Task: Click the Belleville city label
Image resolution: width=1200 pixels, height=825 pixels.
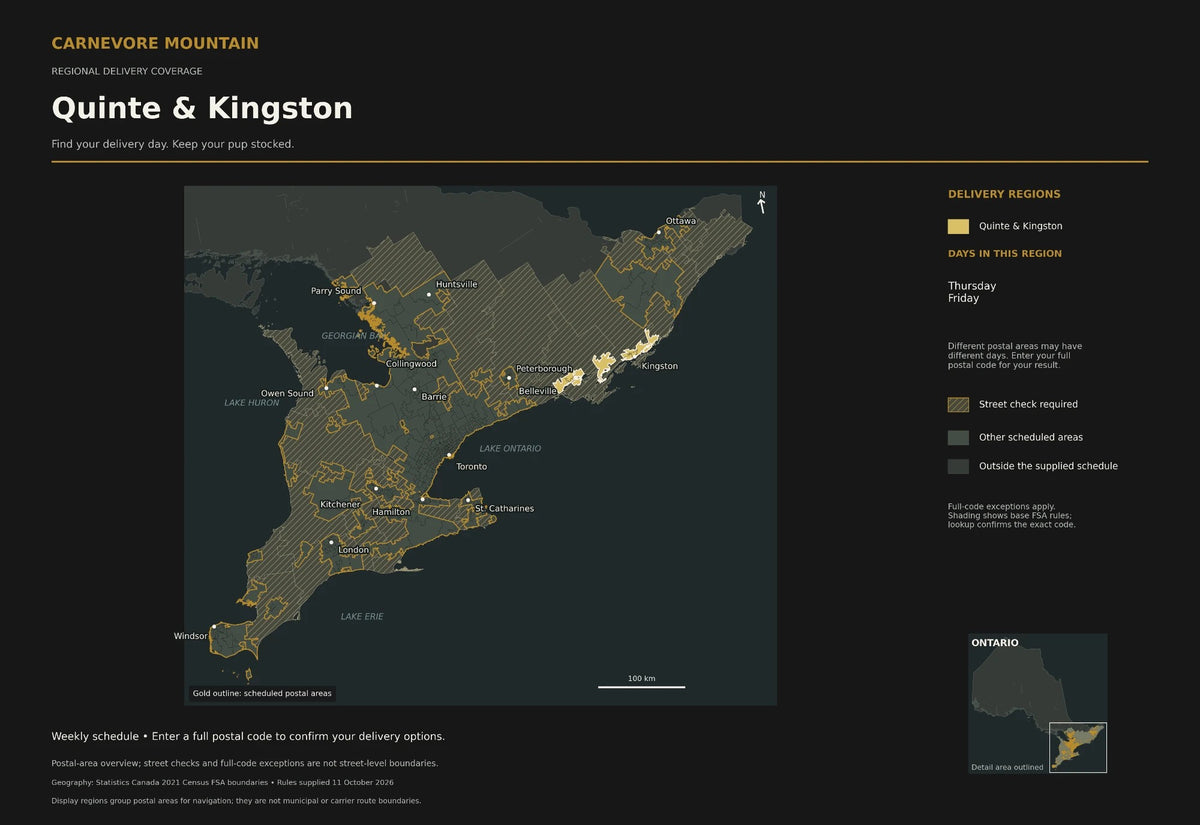Action: (x=538, y=391)
